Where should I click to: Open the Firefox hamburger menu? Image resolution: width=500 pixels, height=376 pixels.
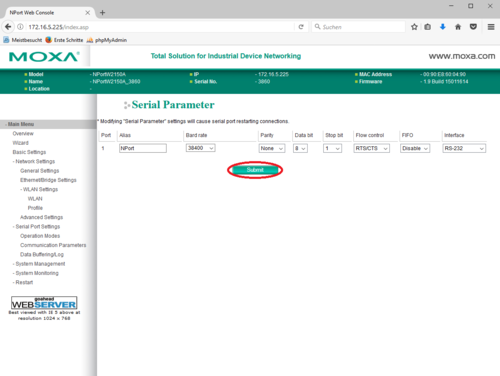[491, 27]
